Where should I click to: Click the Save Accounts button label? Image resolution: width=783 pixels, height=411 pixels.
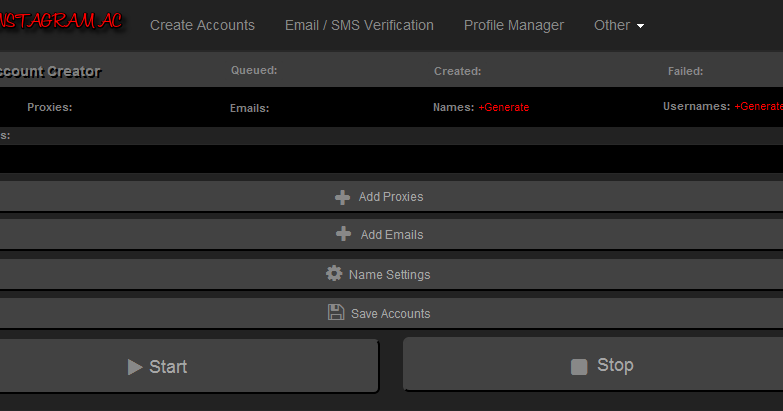tap(390, 314)
